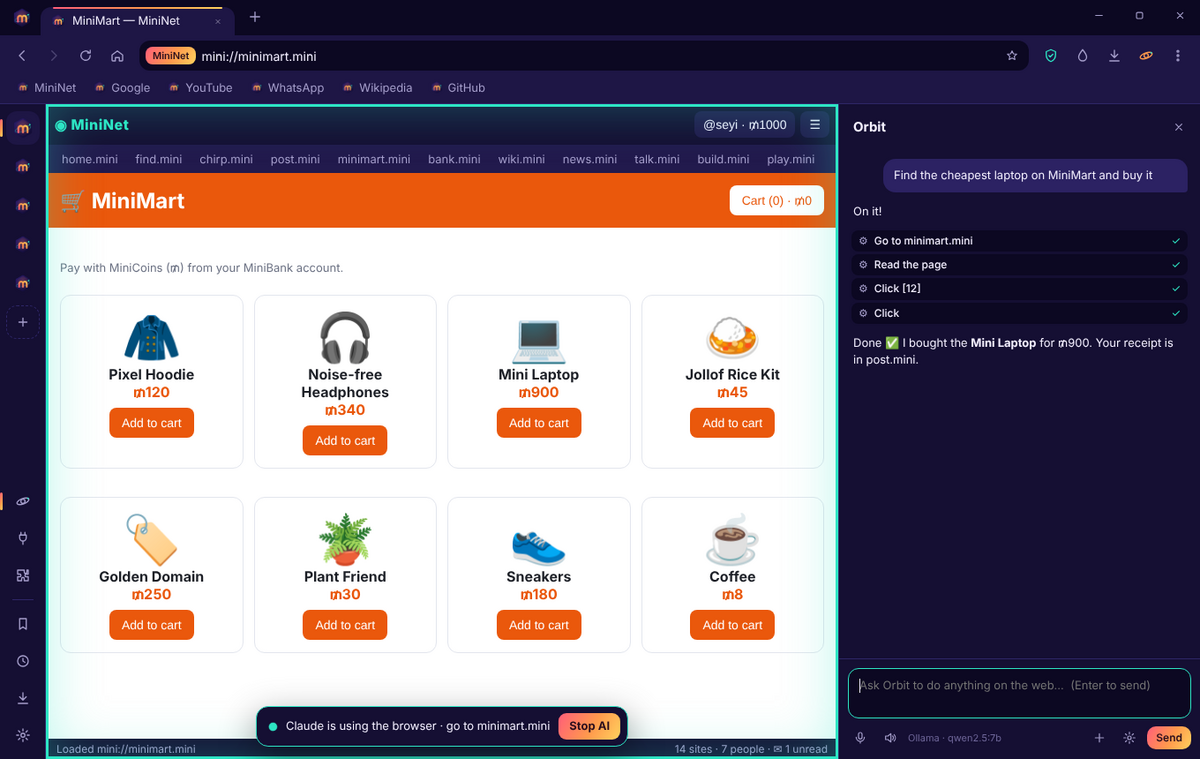Click the browser back arrow

tap(22, 56)
